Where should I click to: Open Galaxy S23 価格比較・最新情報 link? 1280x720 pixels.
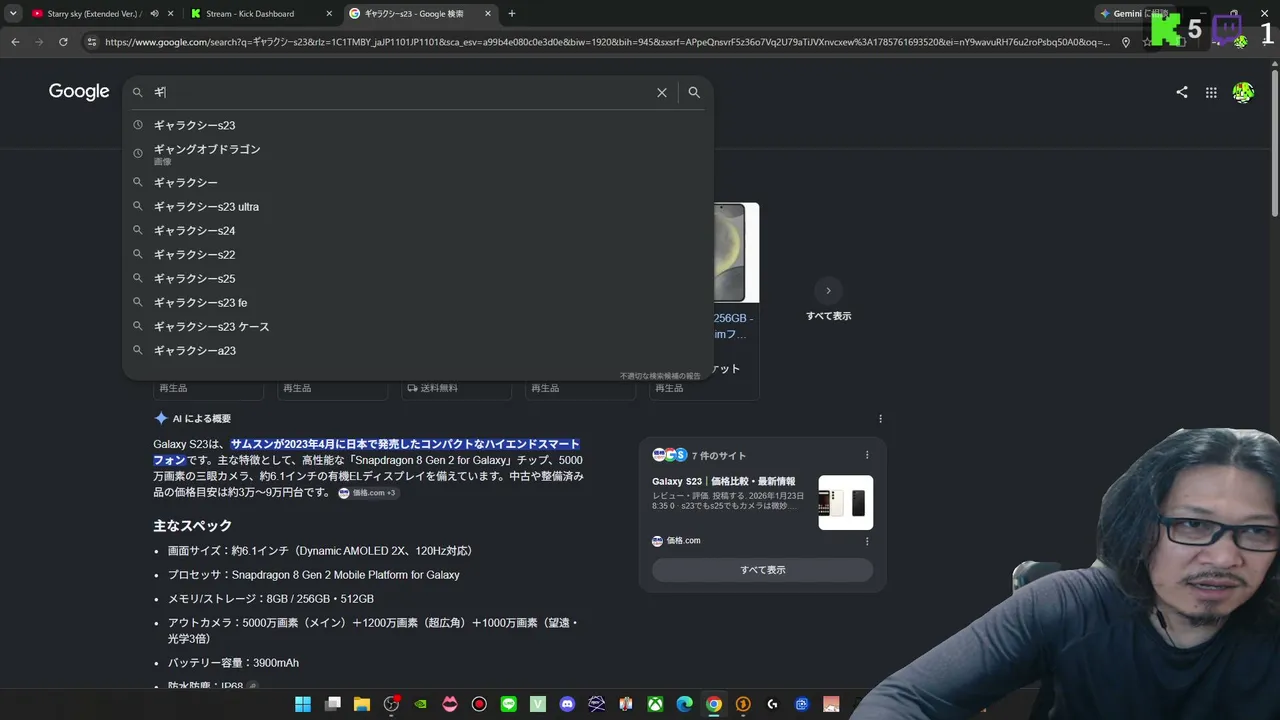point(723,482)
